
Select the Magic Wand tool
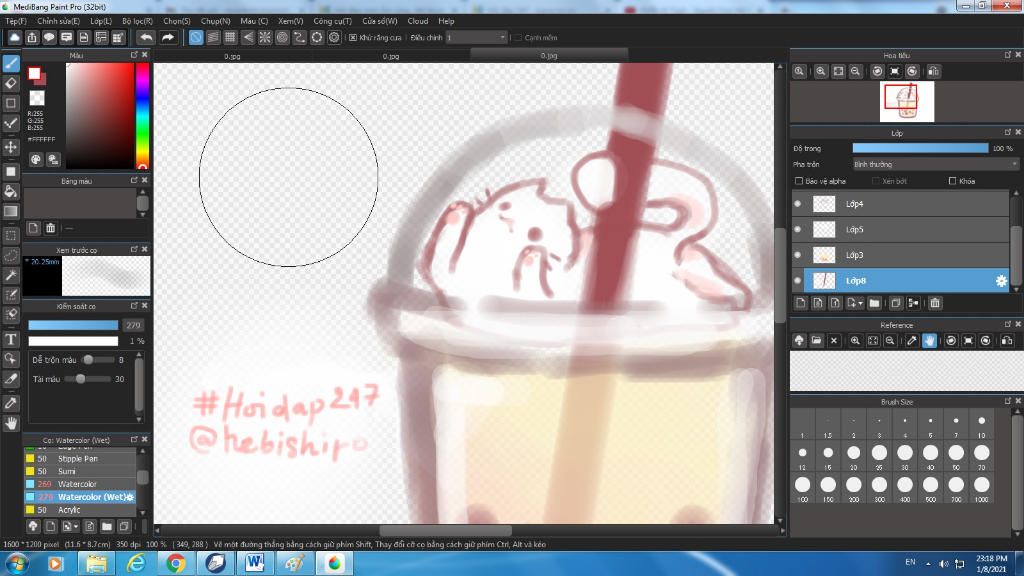coord(10,276)
